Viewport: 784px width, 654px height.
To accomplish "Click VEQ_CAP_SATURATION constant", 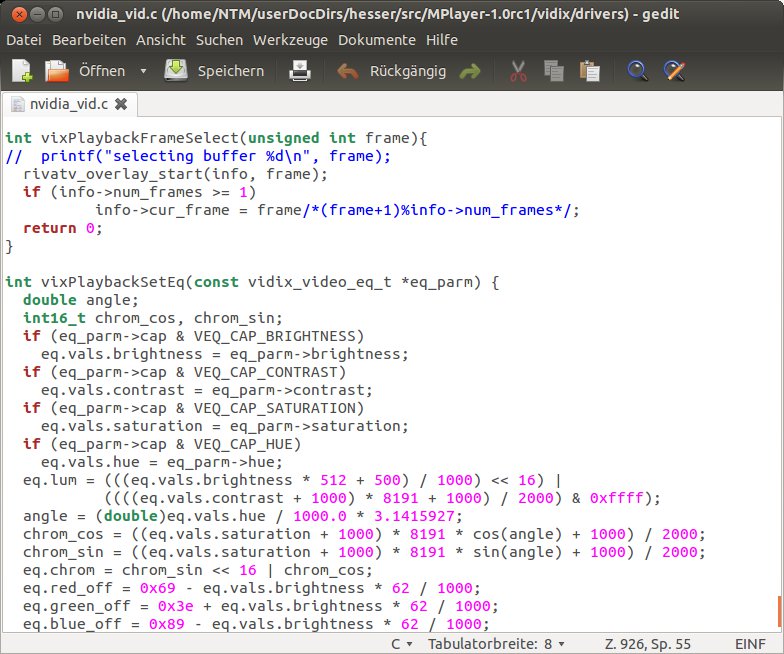I will (x=274, y=408).
